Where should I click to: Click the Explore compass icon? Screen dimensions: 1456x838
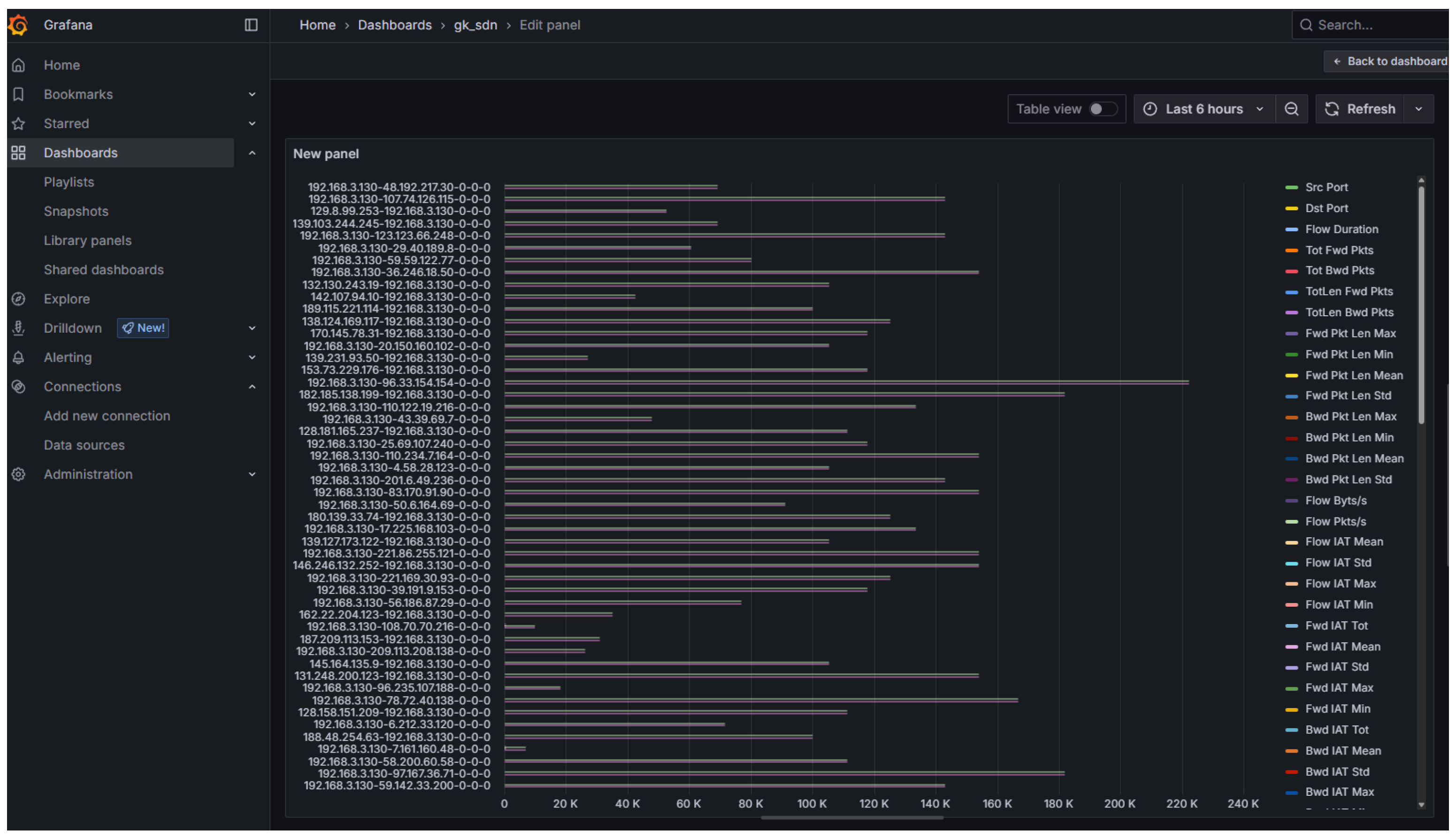click(18, 299)
